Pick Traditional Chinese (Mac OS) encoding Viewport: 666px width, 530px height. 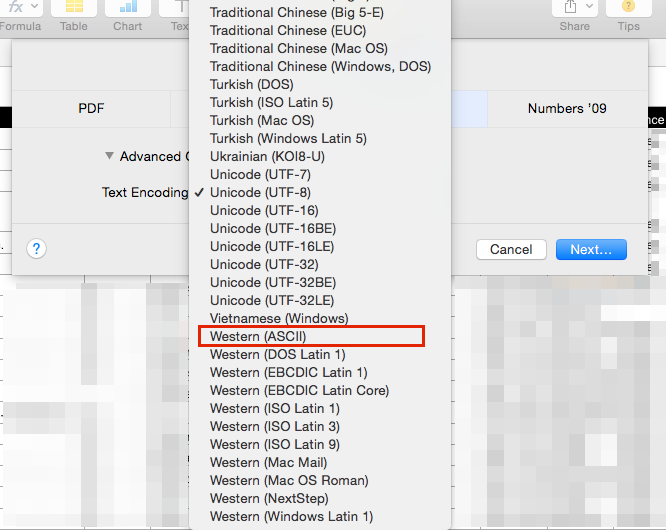tap(299, 48)
